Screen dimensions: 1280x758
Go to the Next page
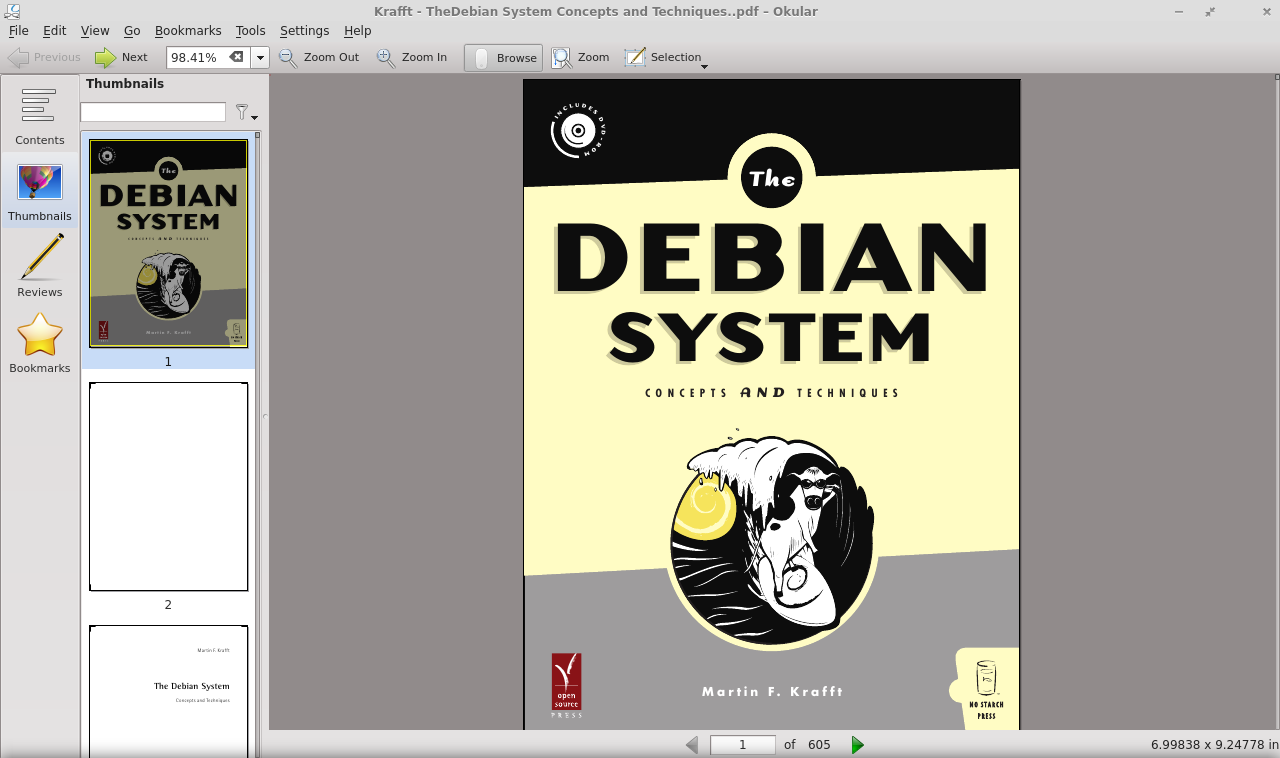pyautogui.click(x=120, y=57)
